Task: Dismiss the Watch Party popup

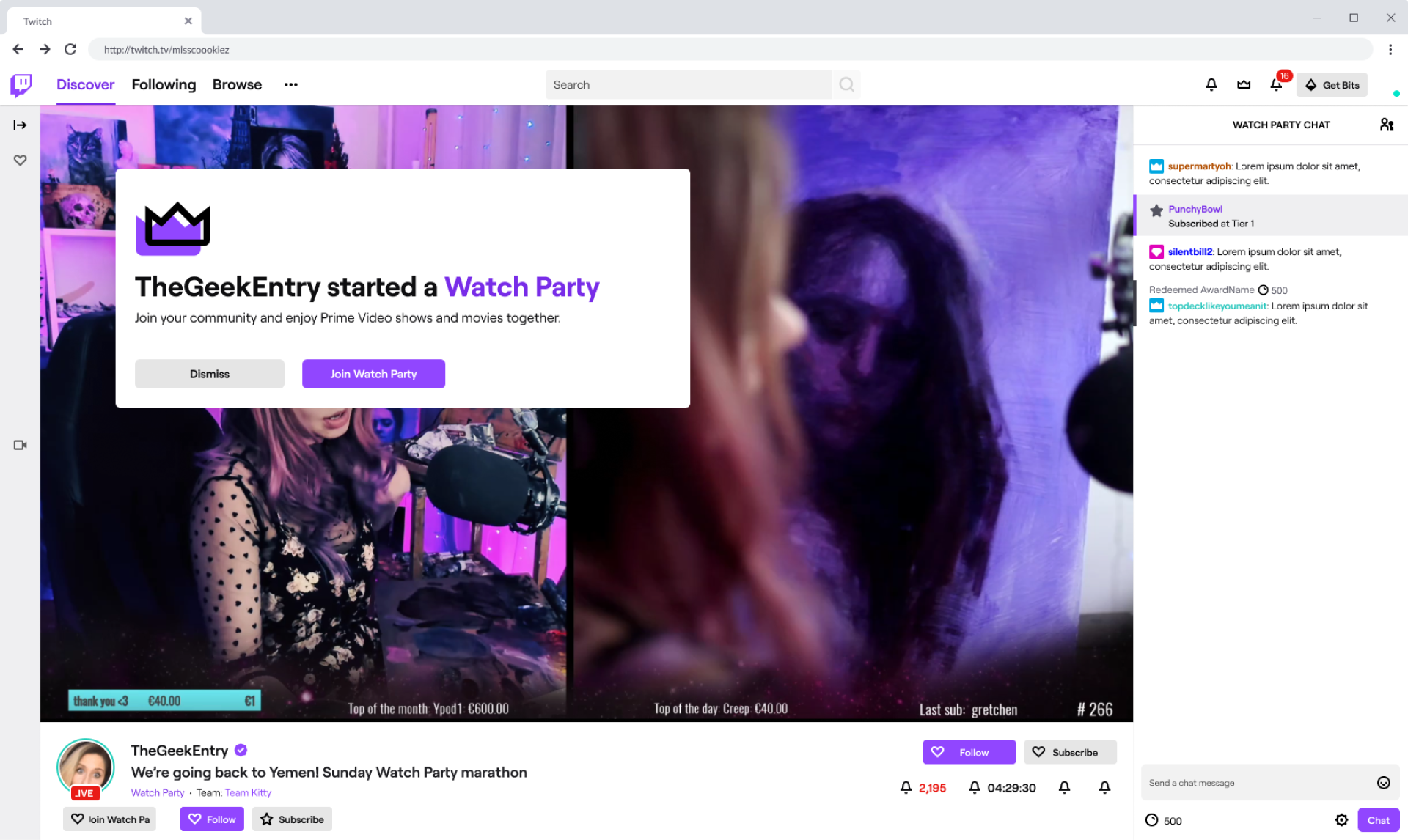Action: (x=210, y=374)
